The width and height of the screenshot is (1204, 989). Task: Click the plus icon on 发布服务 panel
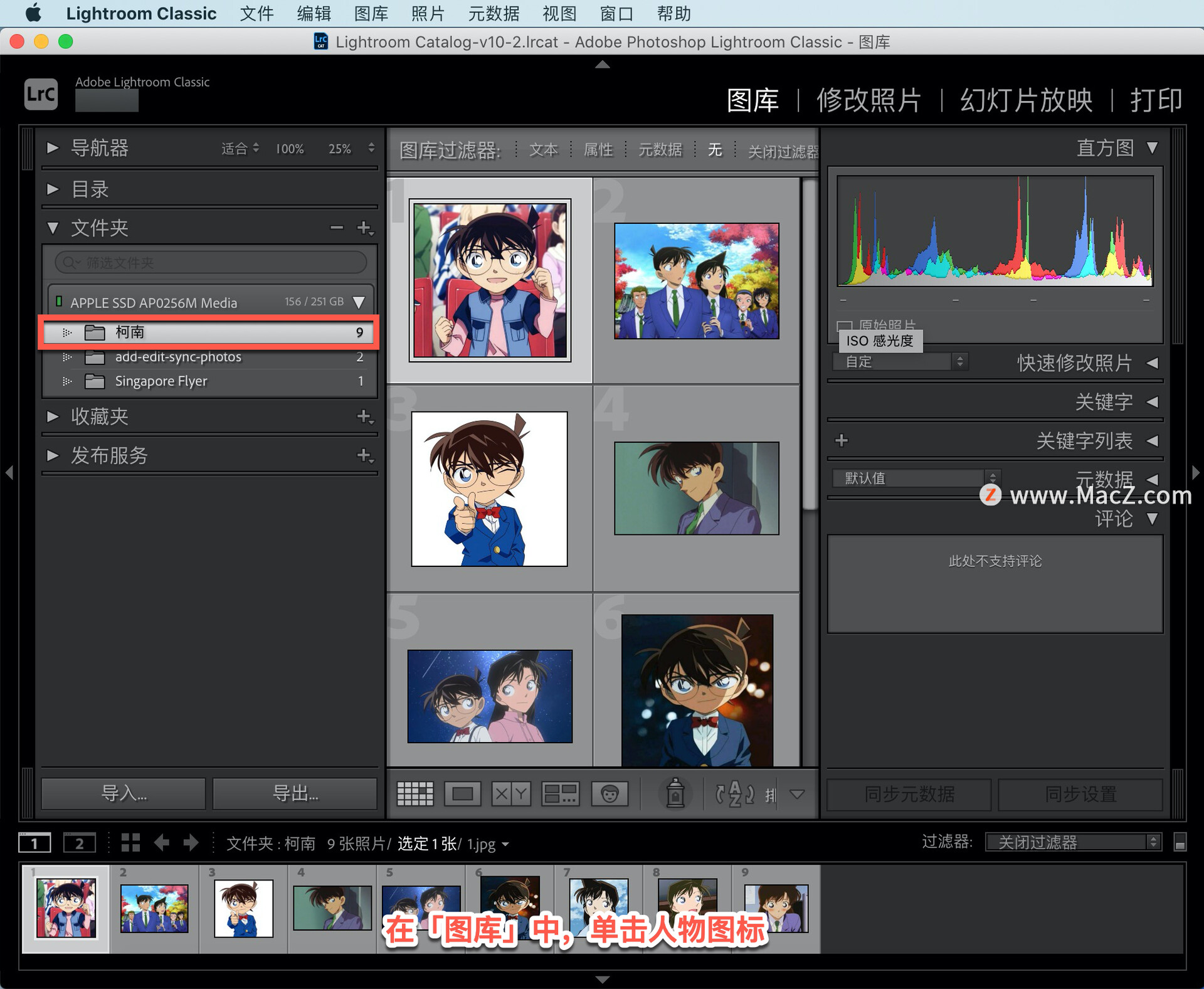365,455
